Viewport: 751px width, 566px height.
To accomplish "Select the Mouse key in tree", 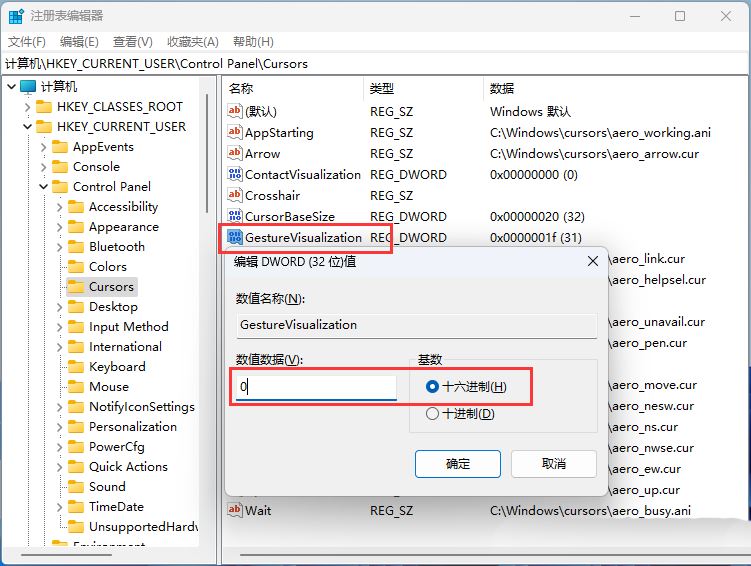I will tap(108, 387).
